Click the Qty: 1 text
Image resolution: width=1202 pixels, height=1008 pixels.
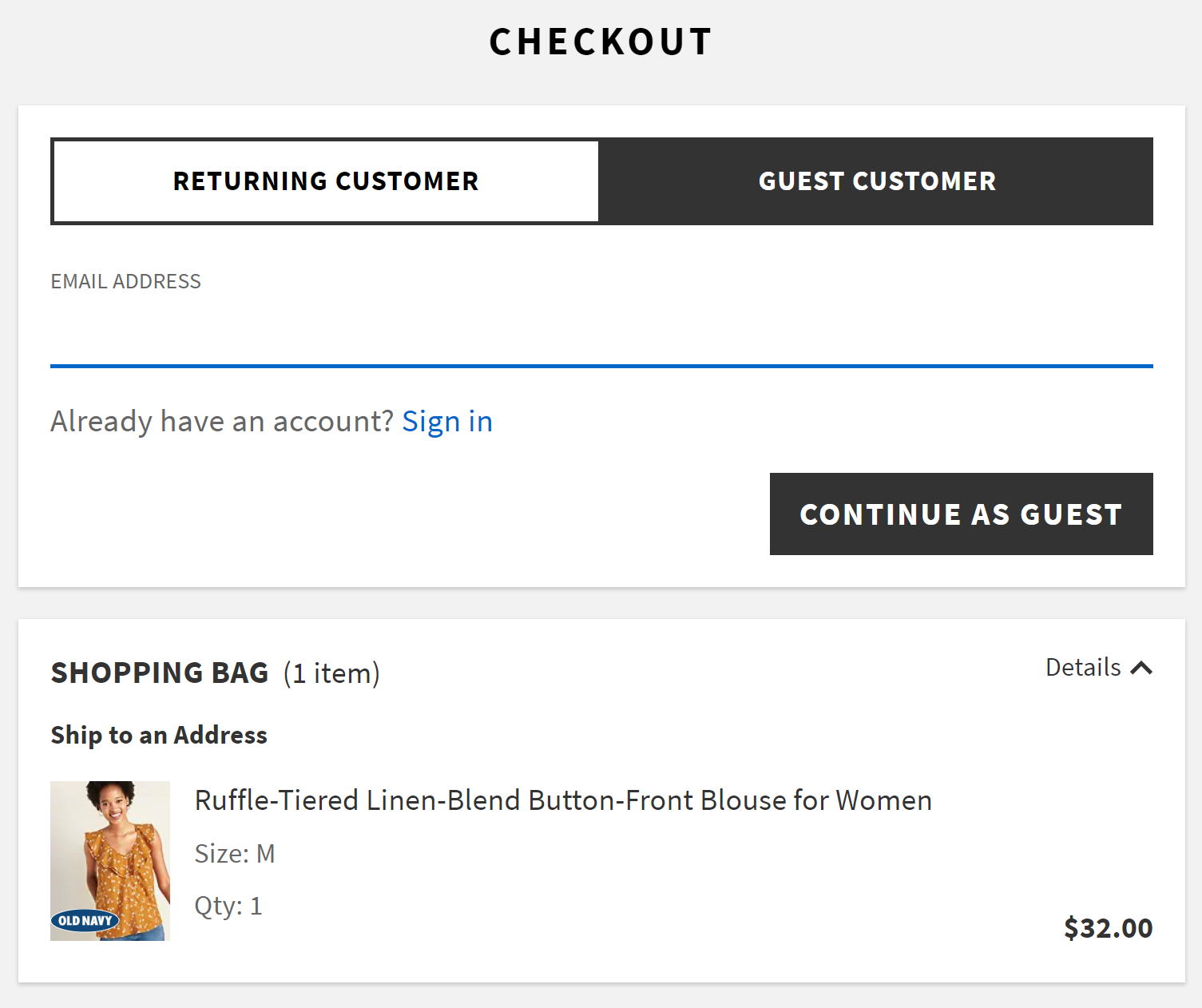(228, 906)
